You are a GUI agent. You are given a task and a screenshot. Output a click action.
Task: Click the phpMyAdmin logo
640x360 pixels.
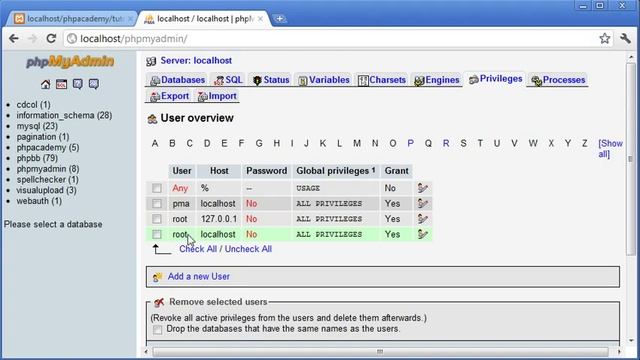pos(70,62)
